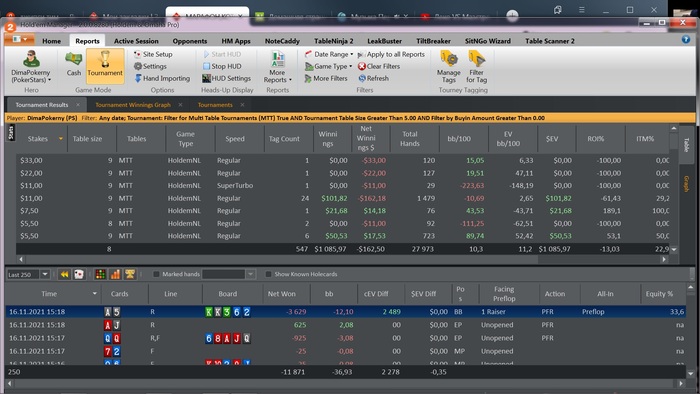Open the SitNGo Wizard tab
This screenshot has height=394, width=700.
click(488, 41)
